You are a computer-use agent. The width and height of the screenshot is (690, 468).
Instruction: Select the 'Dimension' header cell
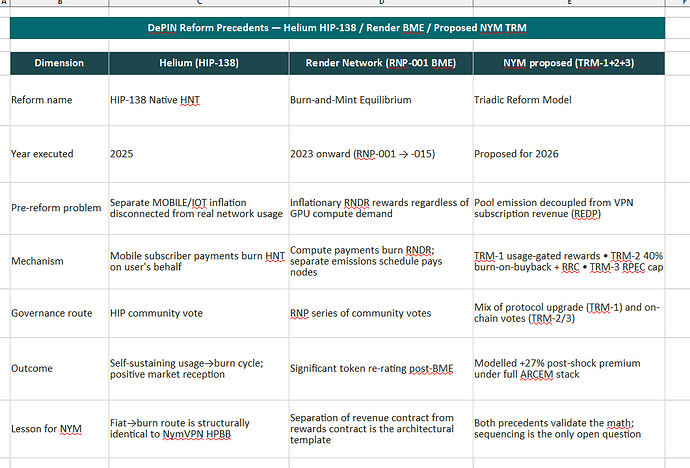point(59,63)
